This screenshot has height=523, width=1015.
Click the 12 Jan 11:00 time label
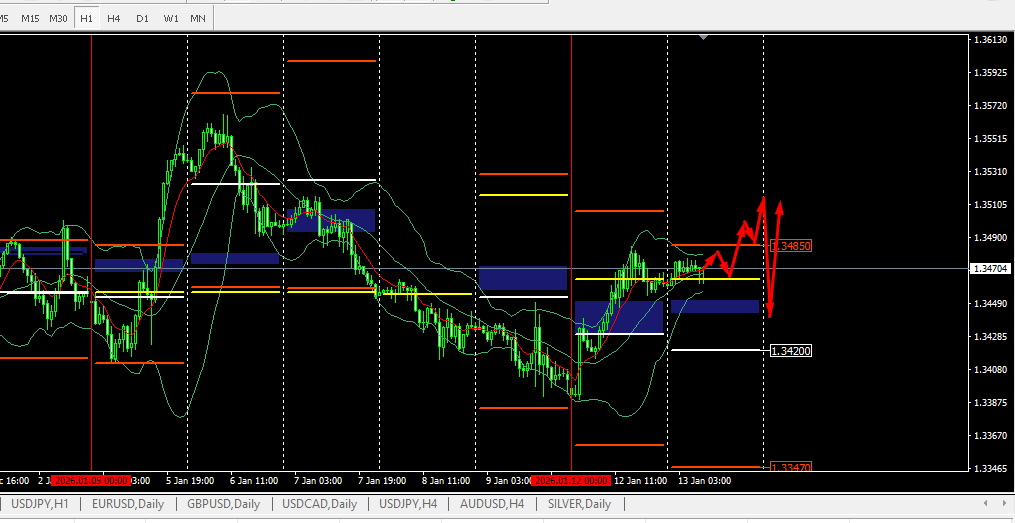coord(640,481)
